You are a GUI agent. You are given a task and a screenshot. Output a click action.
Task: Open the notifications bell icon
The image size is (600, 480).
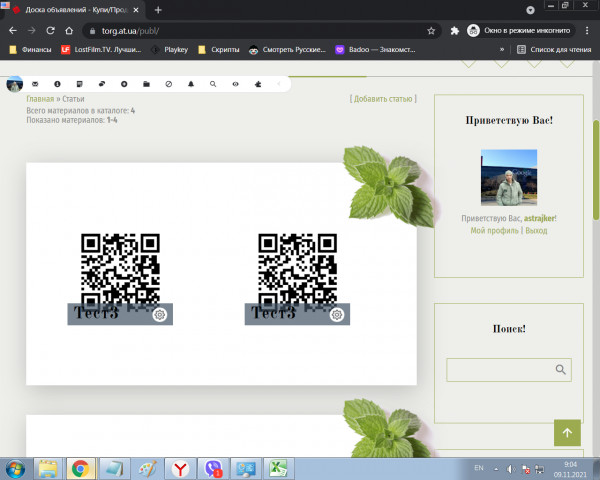point(191,84)
